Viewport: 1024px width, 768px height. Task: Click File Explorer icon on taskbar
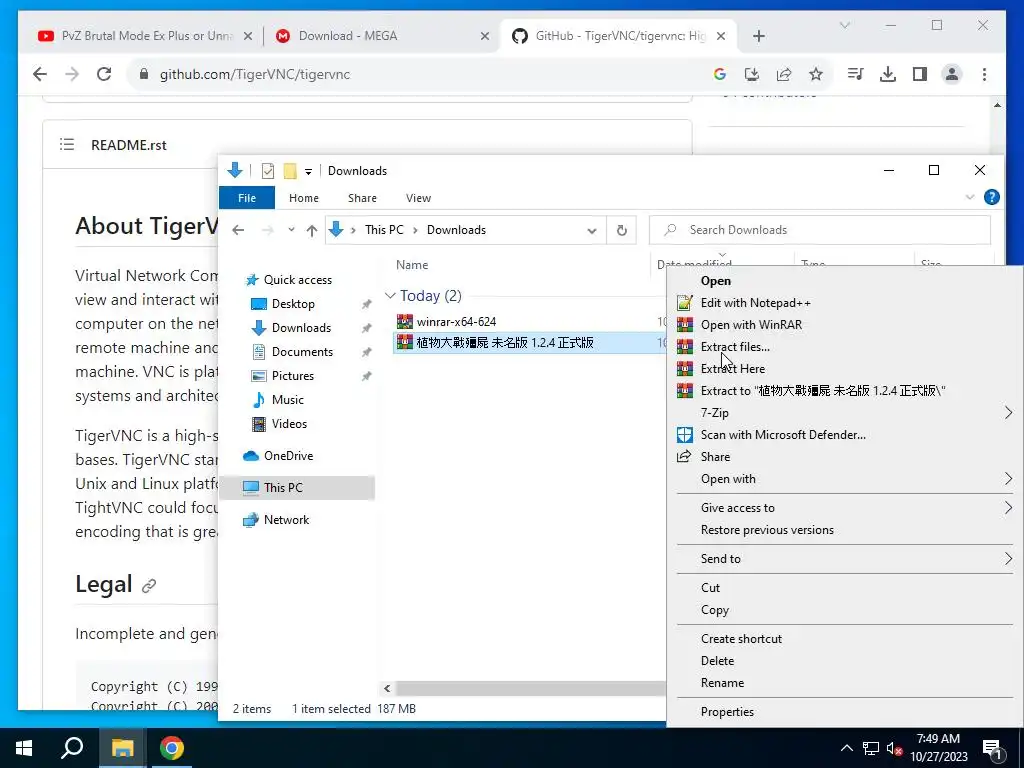point(122,748)
